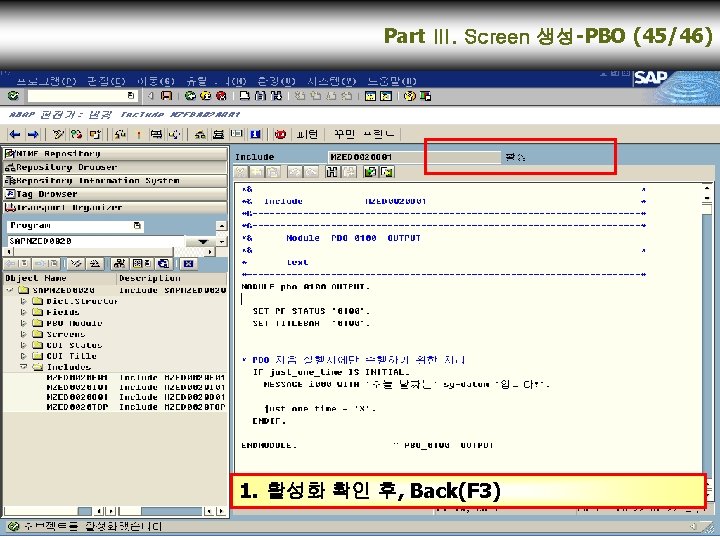
Task: Click the Find binoculars icon in standard toolbar
Action: [260, 96]
